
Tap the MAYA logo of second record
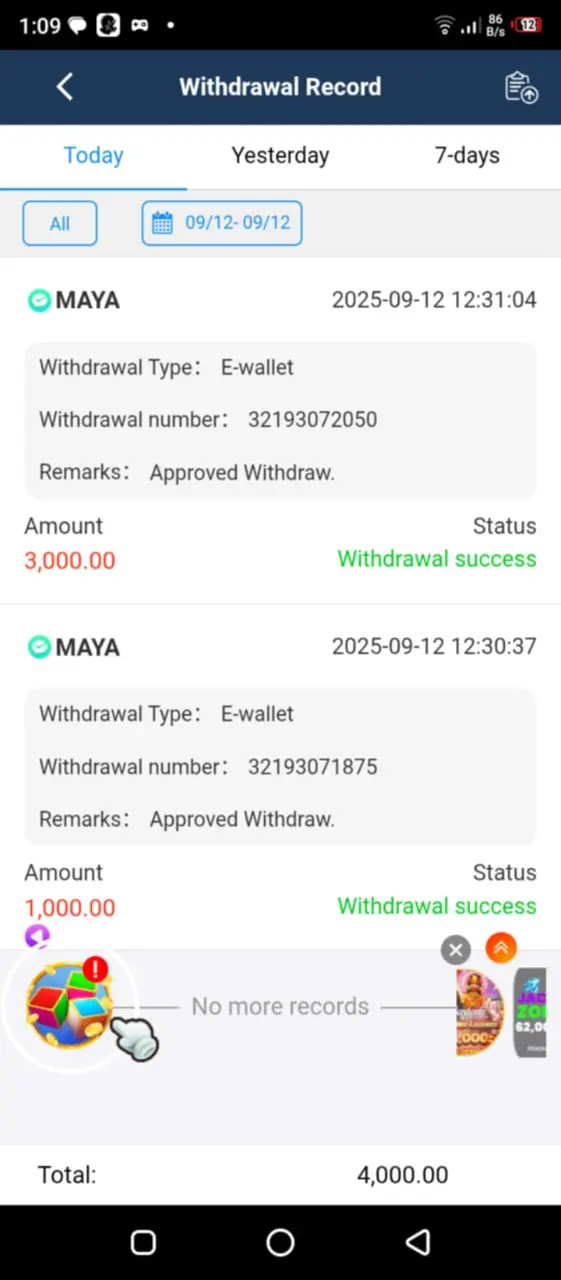point(39,647)
